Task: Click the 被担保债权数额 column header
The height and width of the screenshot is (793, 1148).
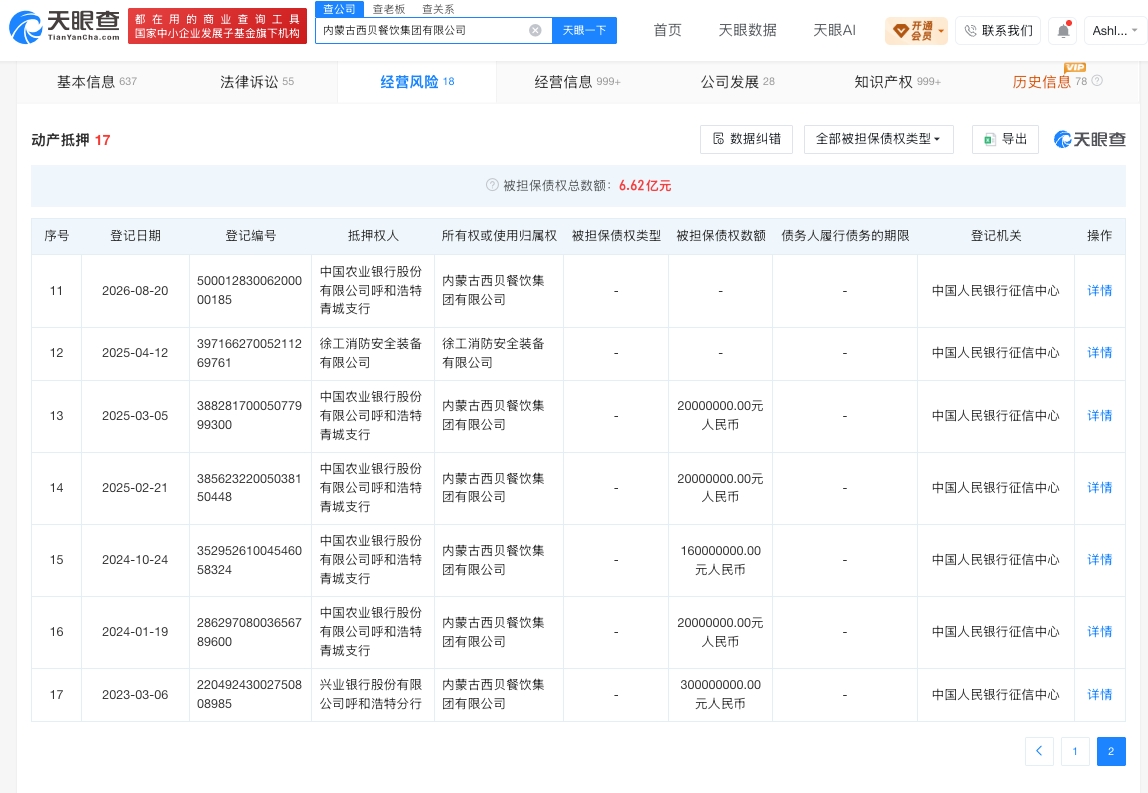Action: pos(720,236)
